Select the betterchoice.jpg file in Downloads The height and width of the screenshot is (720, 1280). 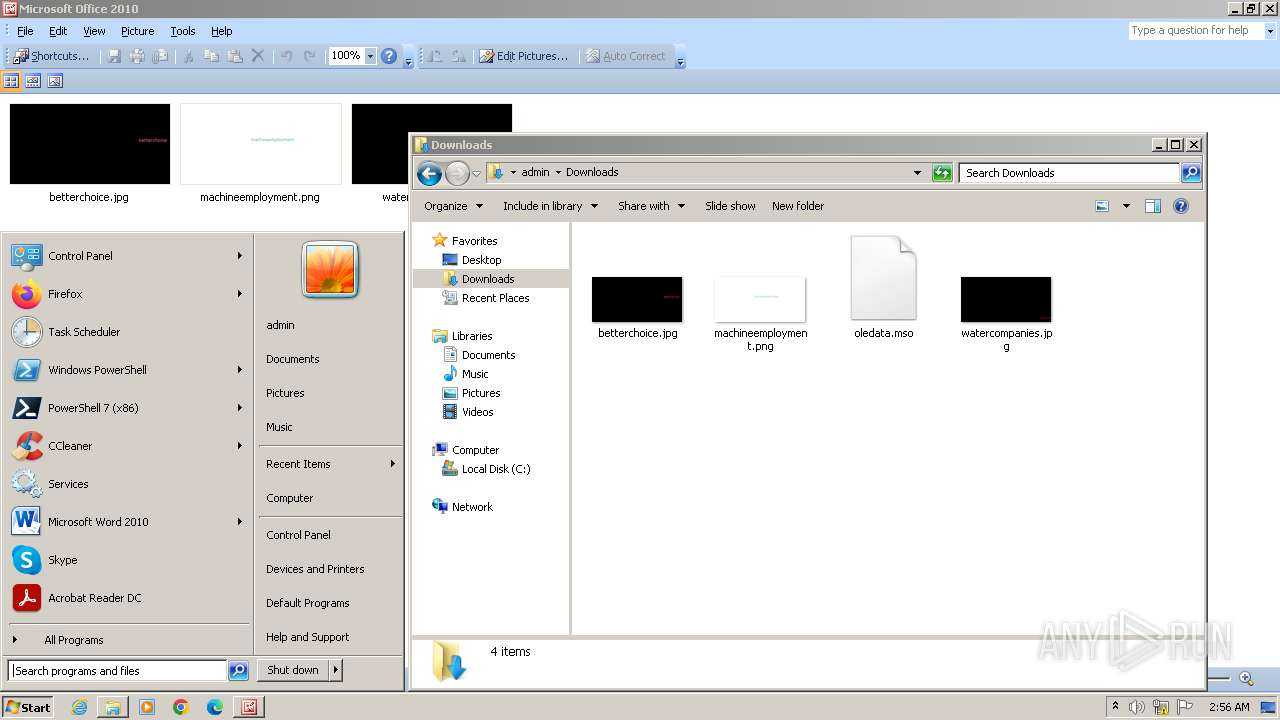pos(637,308)
